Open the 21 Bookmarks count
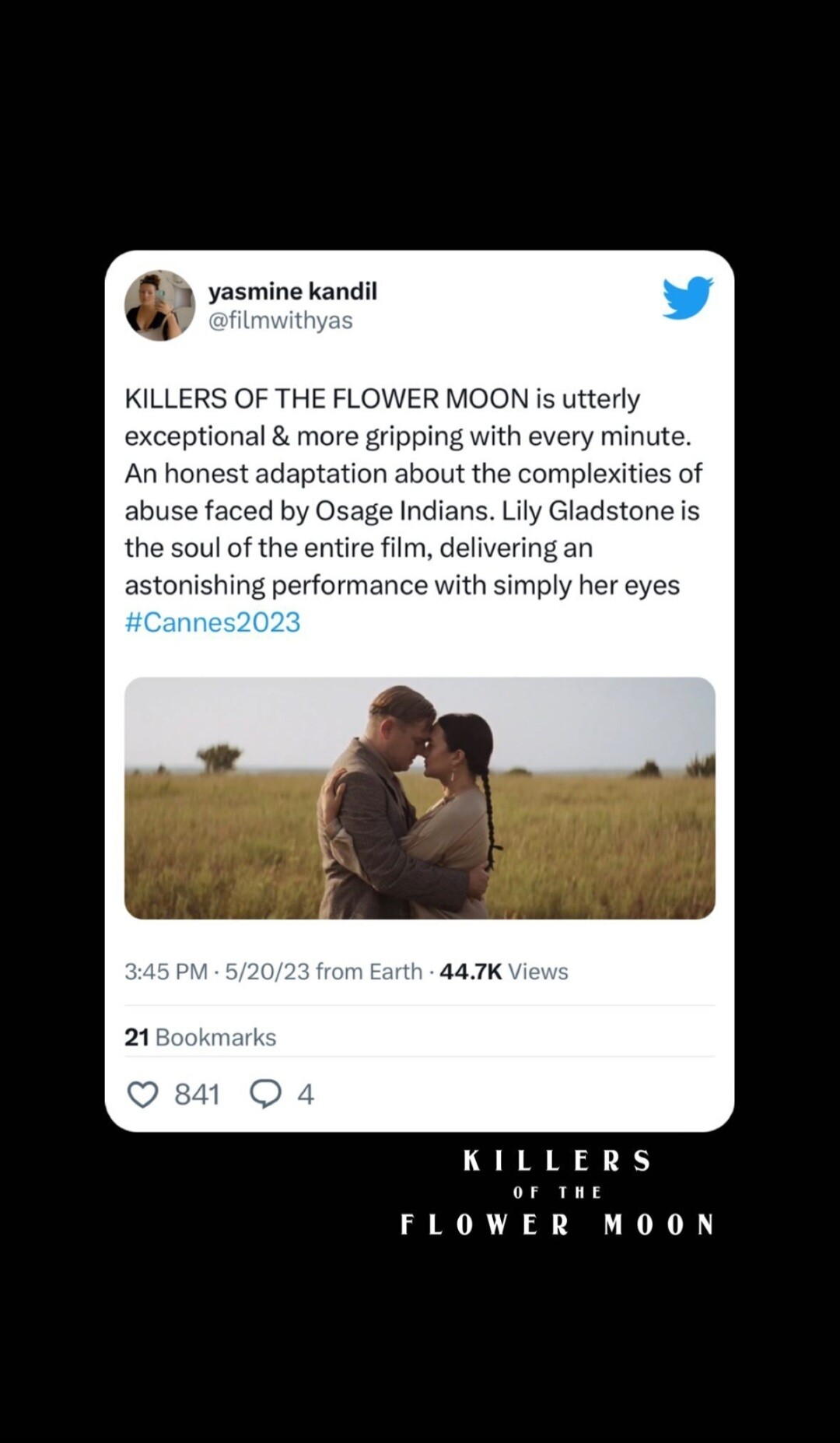Image resolution: width=840 pixels, height=1443 pixels. click(200, 1037)
